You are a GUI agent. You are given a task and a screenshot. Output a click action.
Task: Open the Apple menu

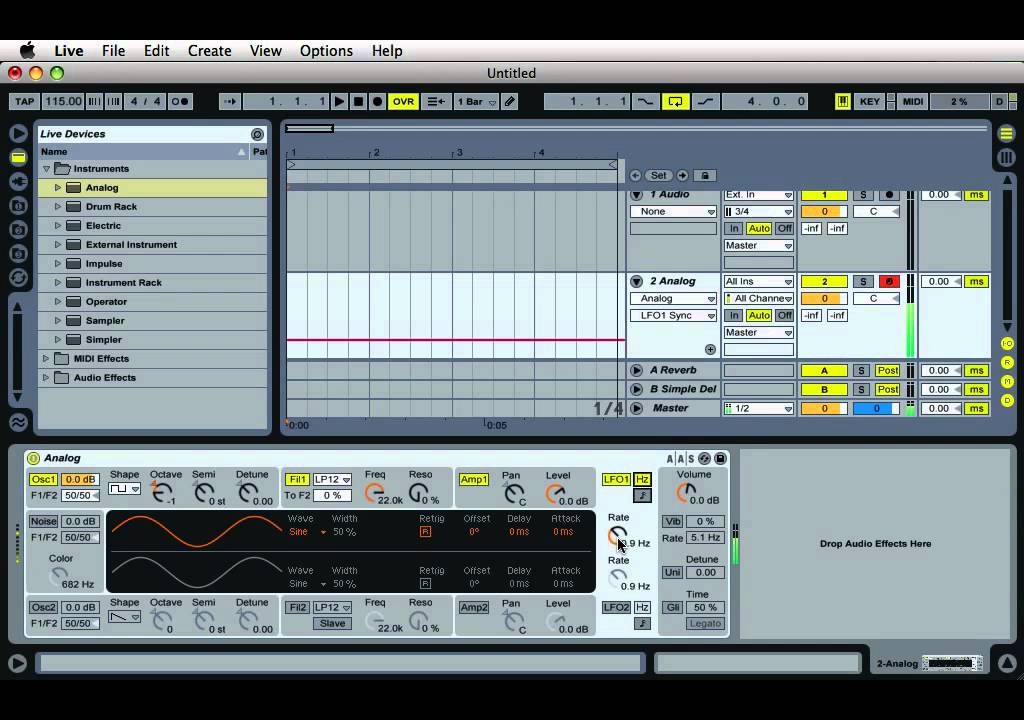27,50
